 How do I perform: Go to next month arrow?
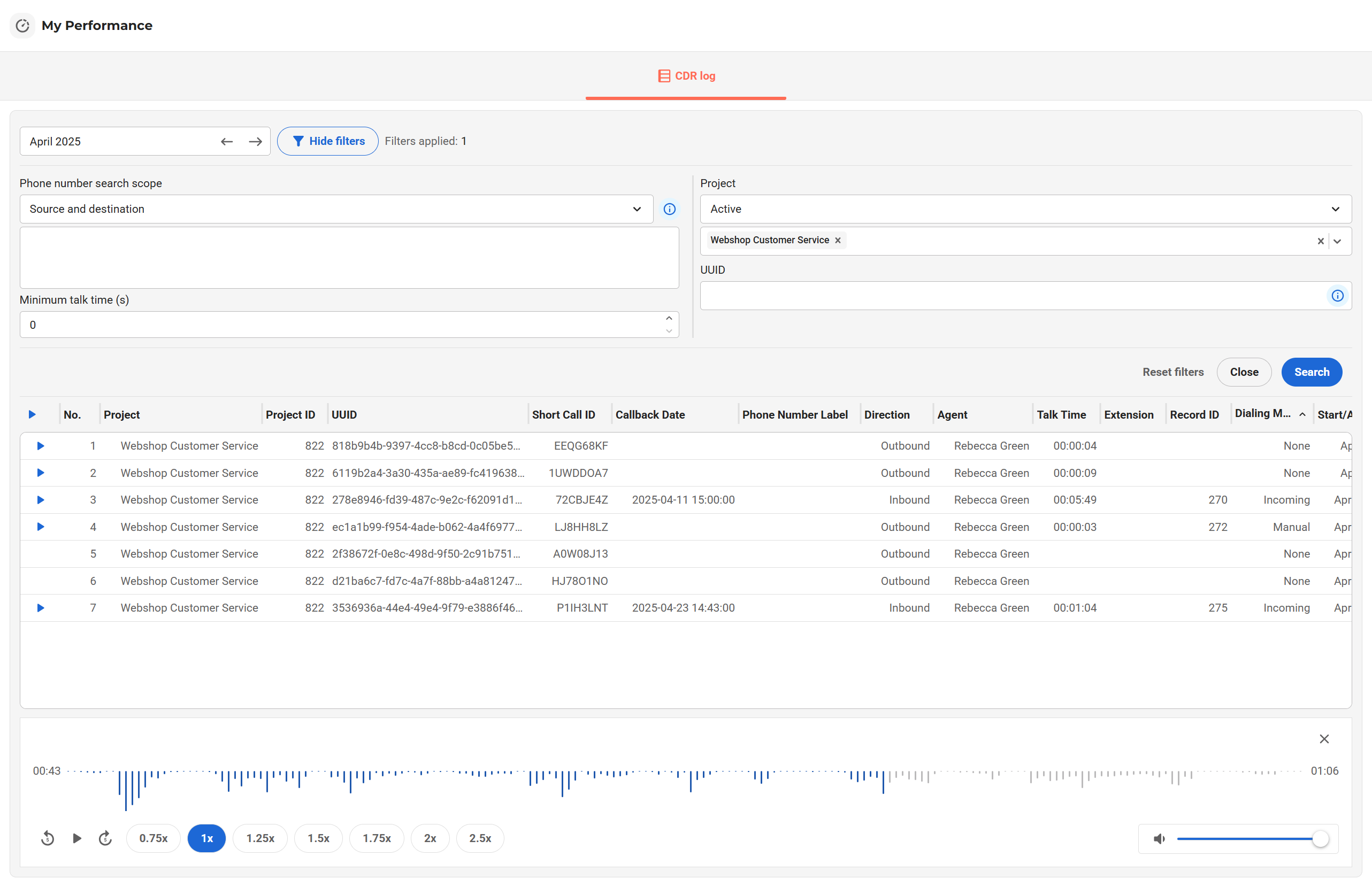(255, 142)
